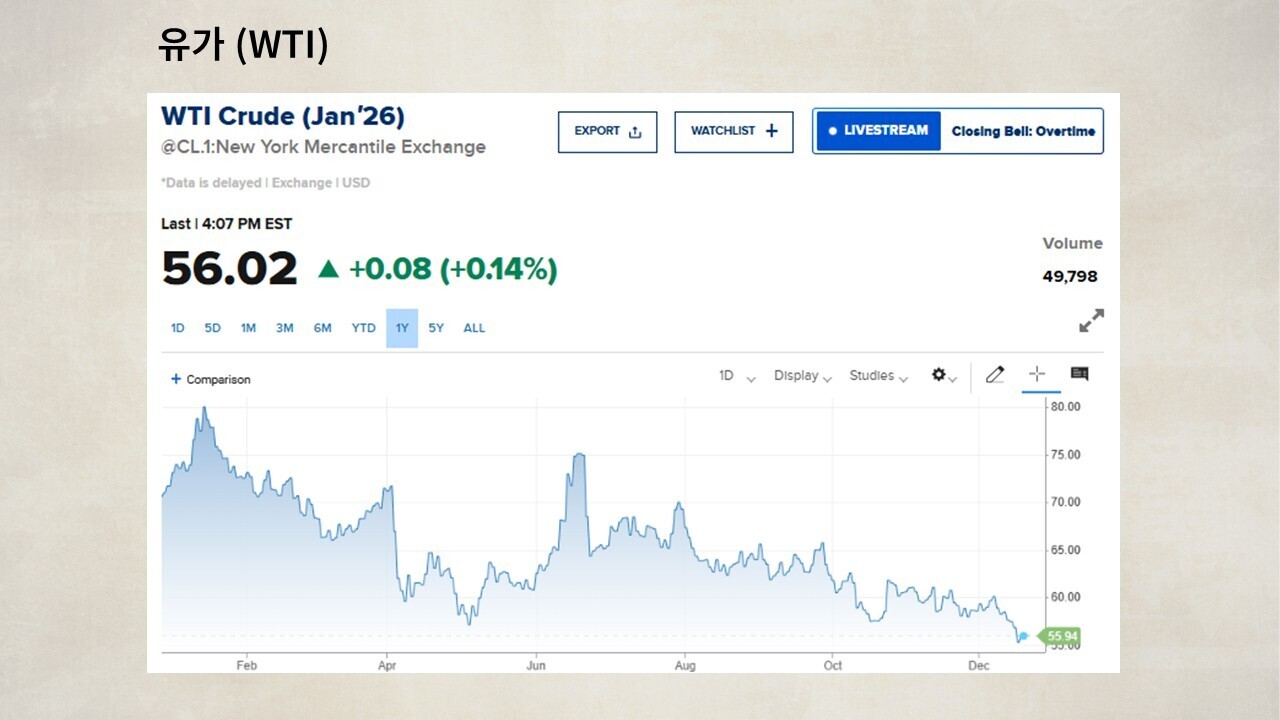Open the Closing Bell: Overtime link
Screen dimensions: 1280x720
click(1023, 131)
